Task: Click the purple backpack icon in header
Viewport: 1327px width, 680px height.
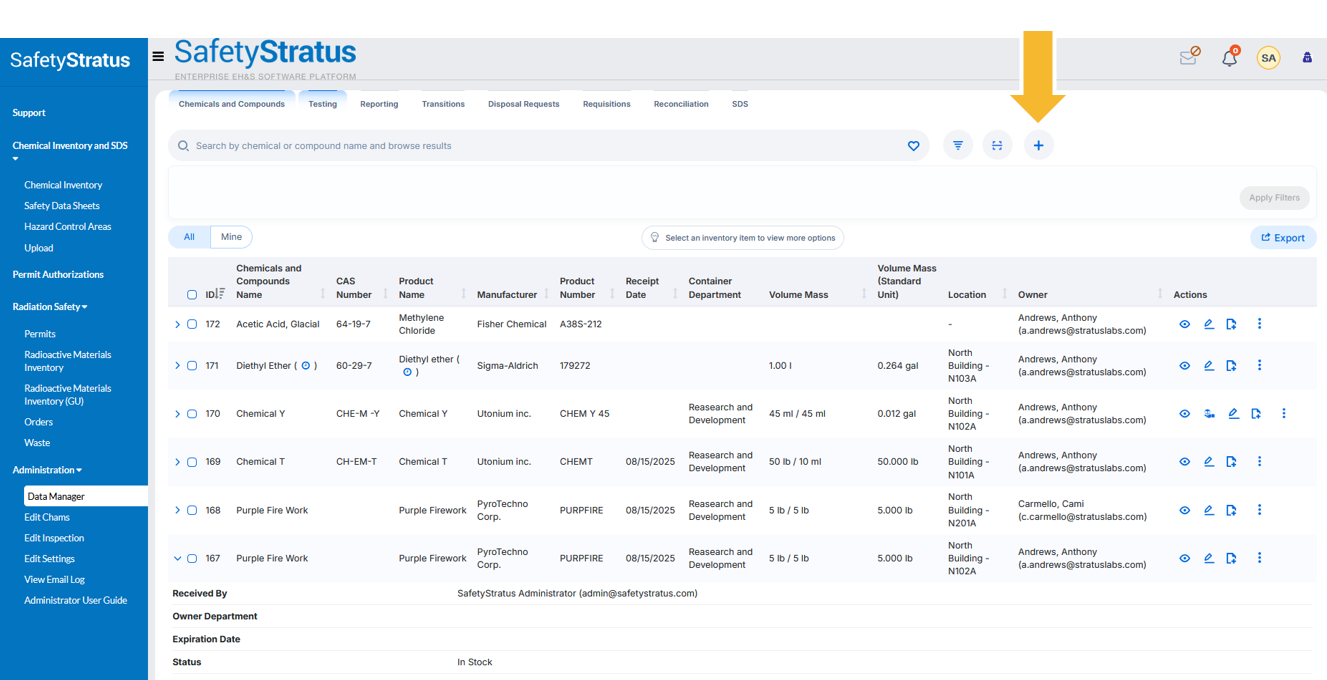Action: [x=1307, y=58]
